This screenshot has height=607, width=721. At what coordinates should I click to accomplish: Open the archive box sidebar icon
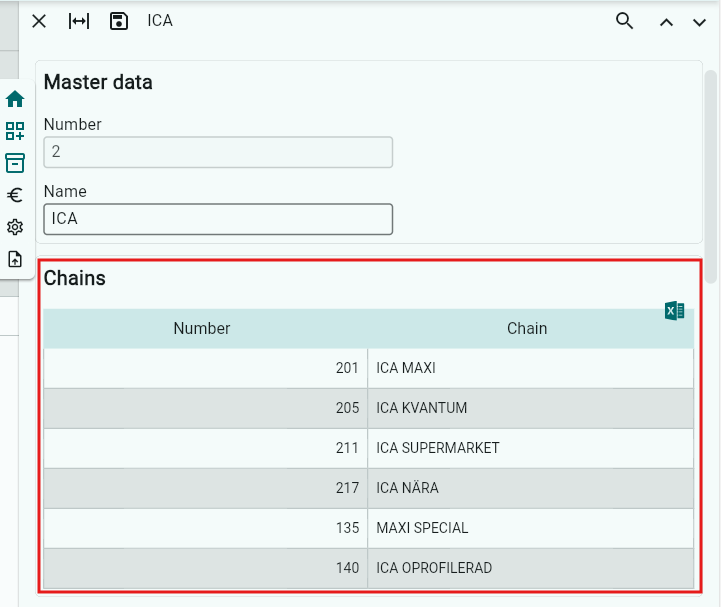tap(15, 163)
